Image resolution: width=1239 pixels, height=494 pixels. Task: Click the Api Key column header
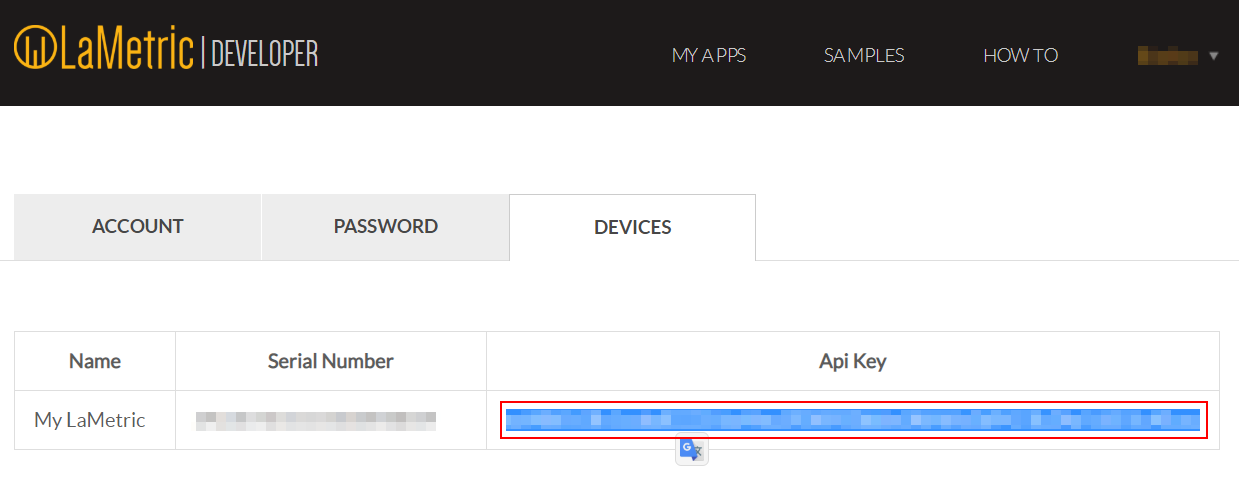click(853, 361)
